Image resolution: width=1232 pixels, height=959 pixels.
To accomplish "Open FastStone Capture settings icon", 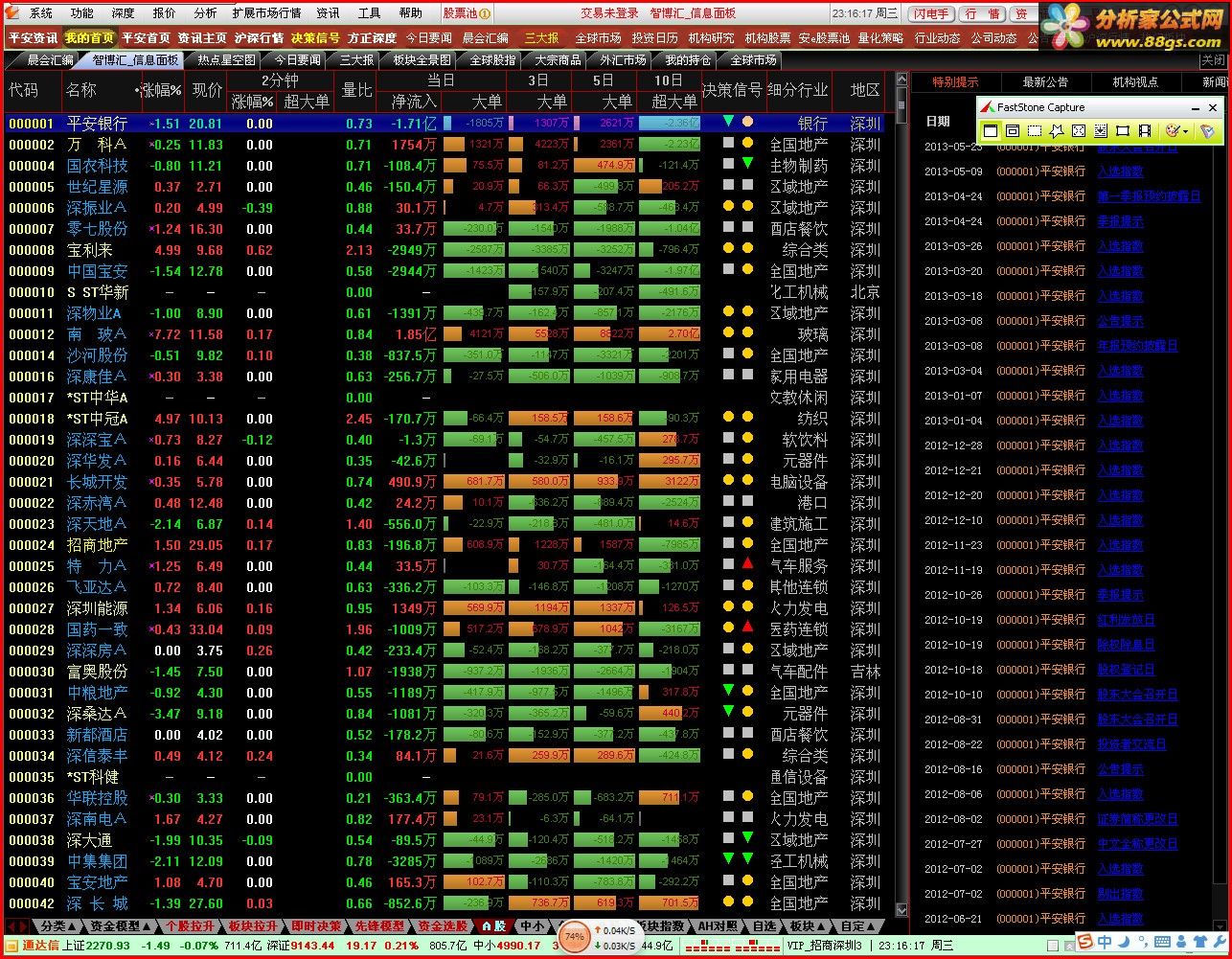I will 1207,131.
